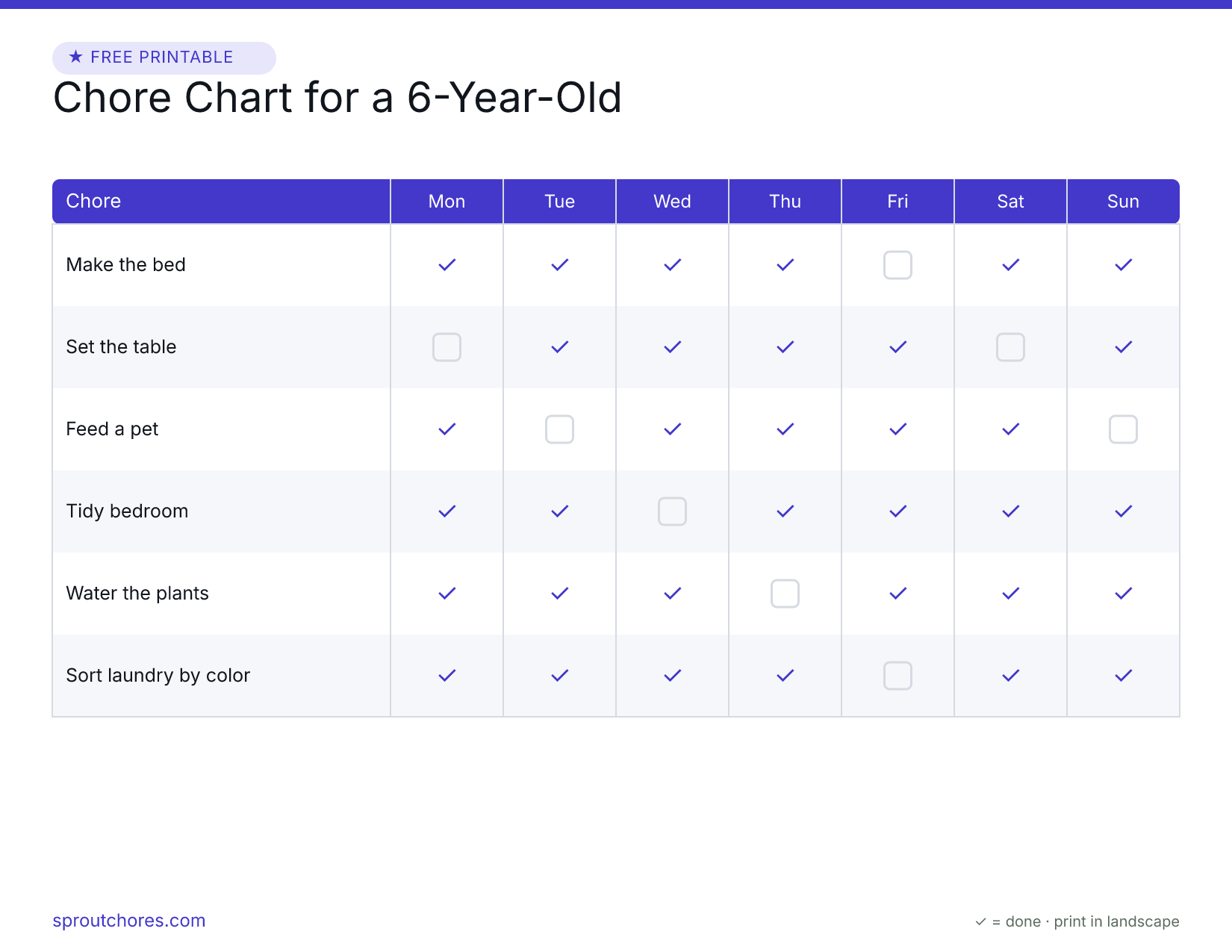
Task: Select the Fri column header
Action: tap(897, 201)
